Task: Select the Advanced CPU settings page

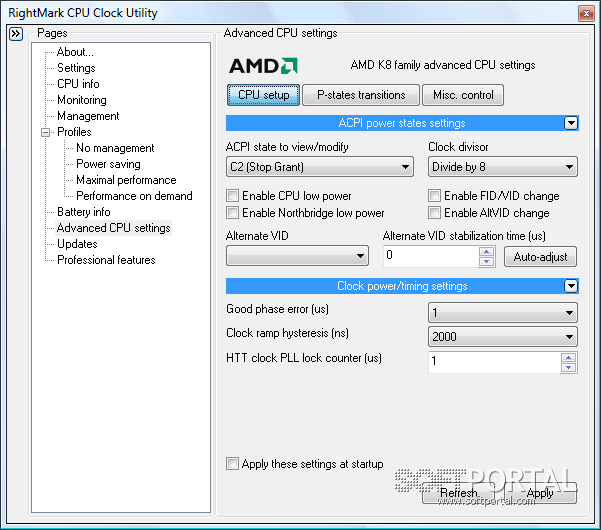Action: [113, 228]
